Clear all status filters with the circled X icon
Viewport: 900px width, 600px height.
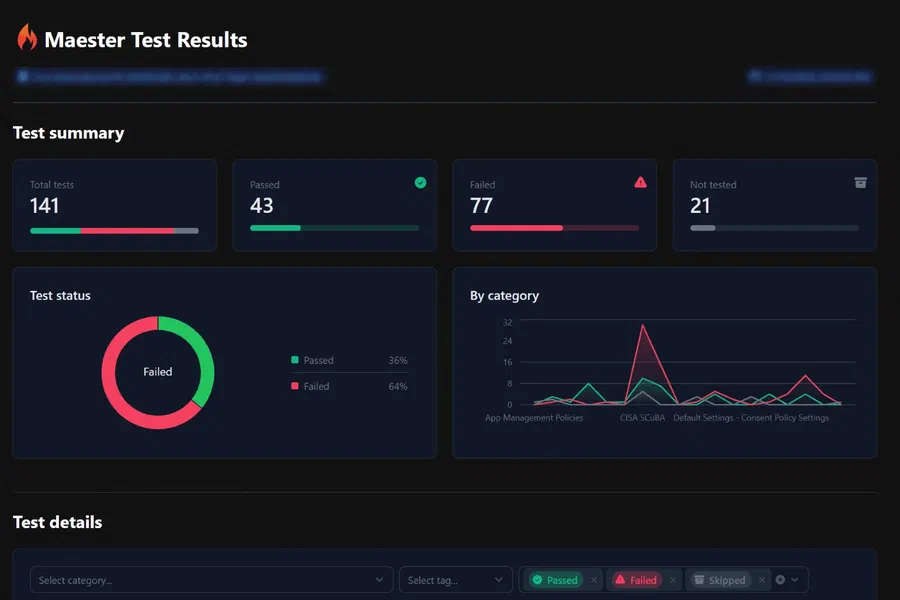point(780,580)
